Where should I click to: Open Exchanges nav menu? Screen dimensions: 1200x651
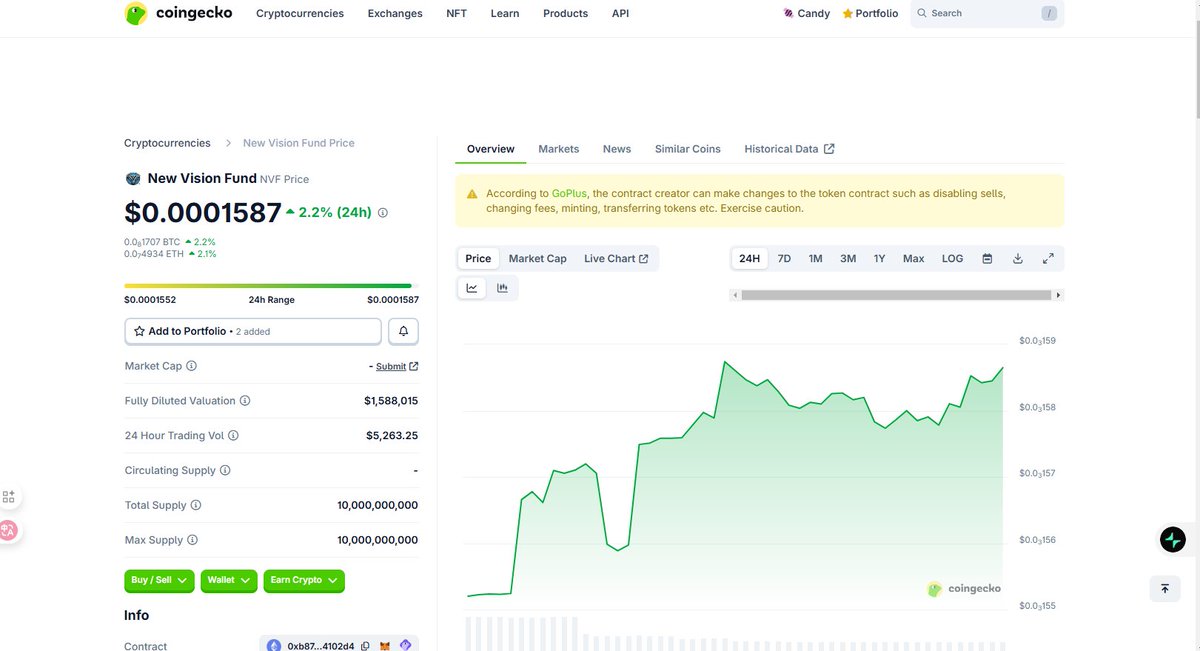coord(395,14)
